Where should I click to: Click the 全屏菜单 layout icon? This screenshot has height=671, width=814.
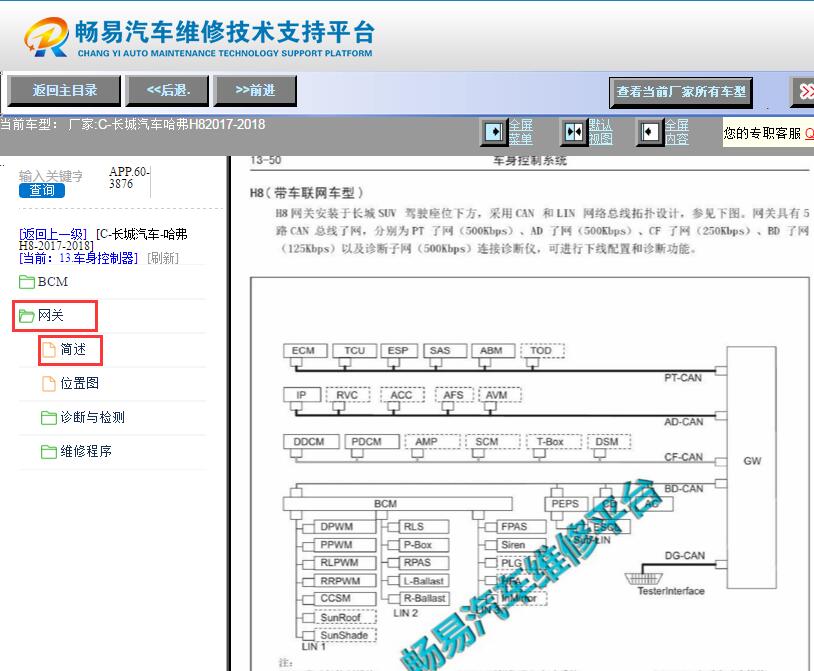(x=494, y=132)
